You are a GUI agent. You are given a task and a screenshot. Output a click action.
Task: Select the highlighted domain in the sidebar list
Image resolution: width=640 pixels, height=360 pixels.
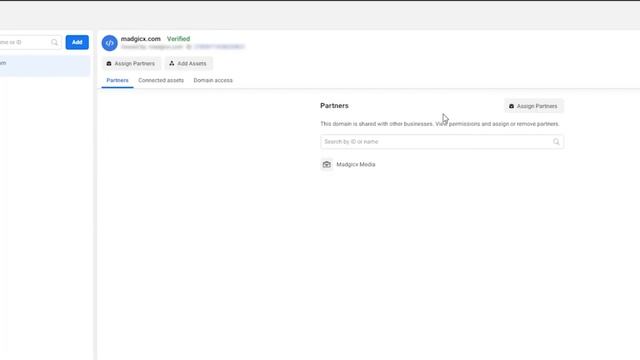coord(45,65)
